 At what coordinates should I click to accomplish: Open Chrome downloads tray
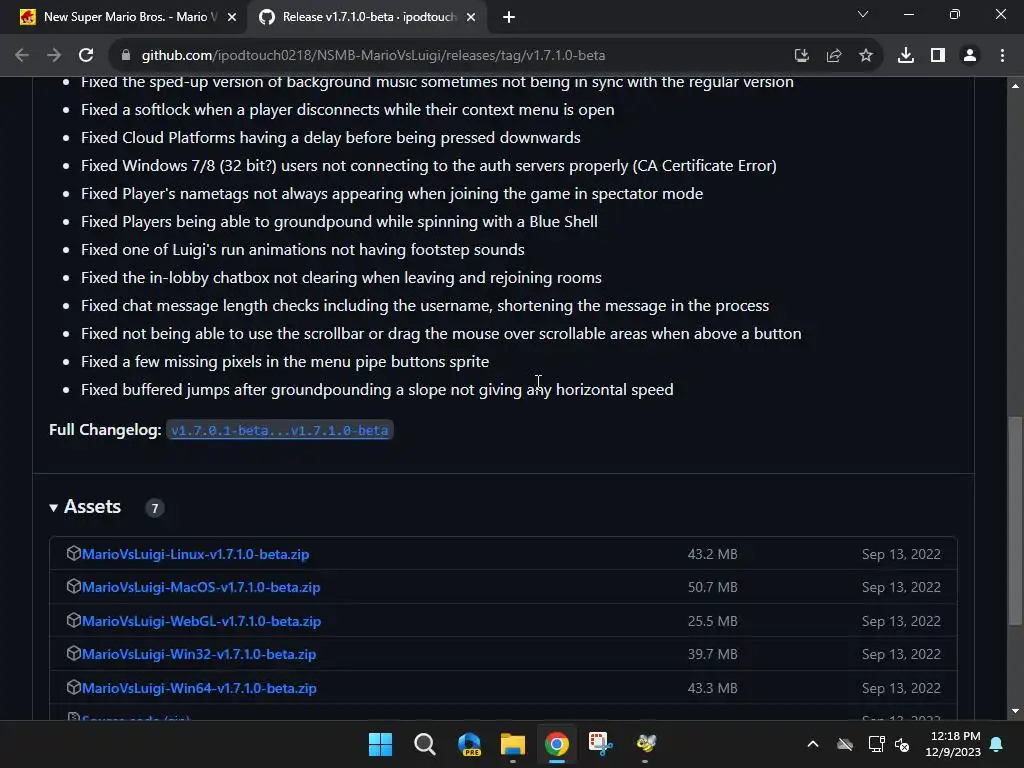coord(906,56)
